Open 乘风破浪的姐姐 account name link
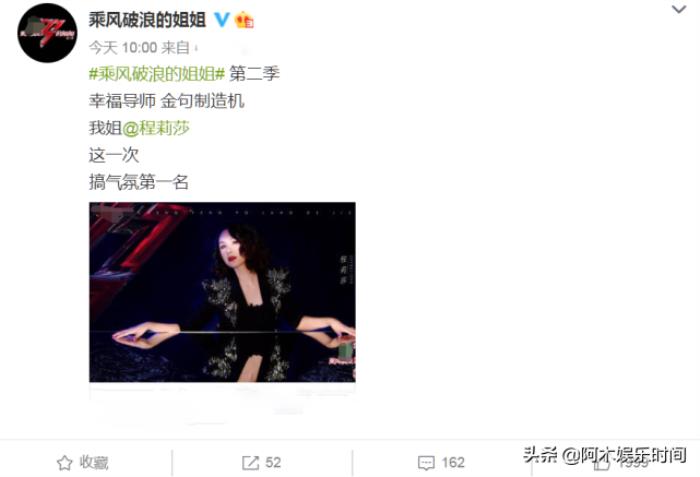Viewport: 700px width, 477px height. click(x=147, y=20)
